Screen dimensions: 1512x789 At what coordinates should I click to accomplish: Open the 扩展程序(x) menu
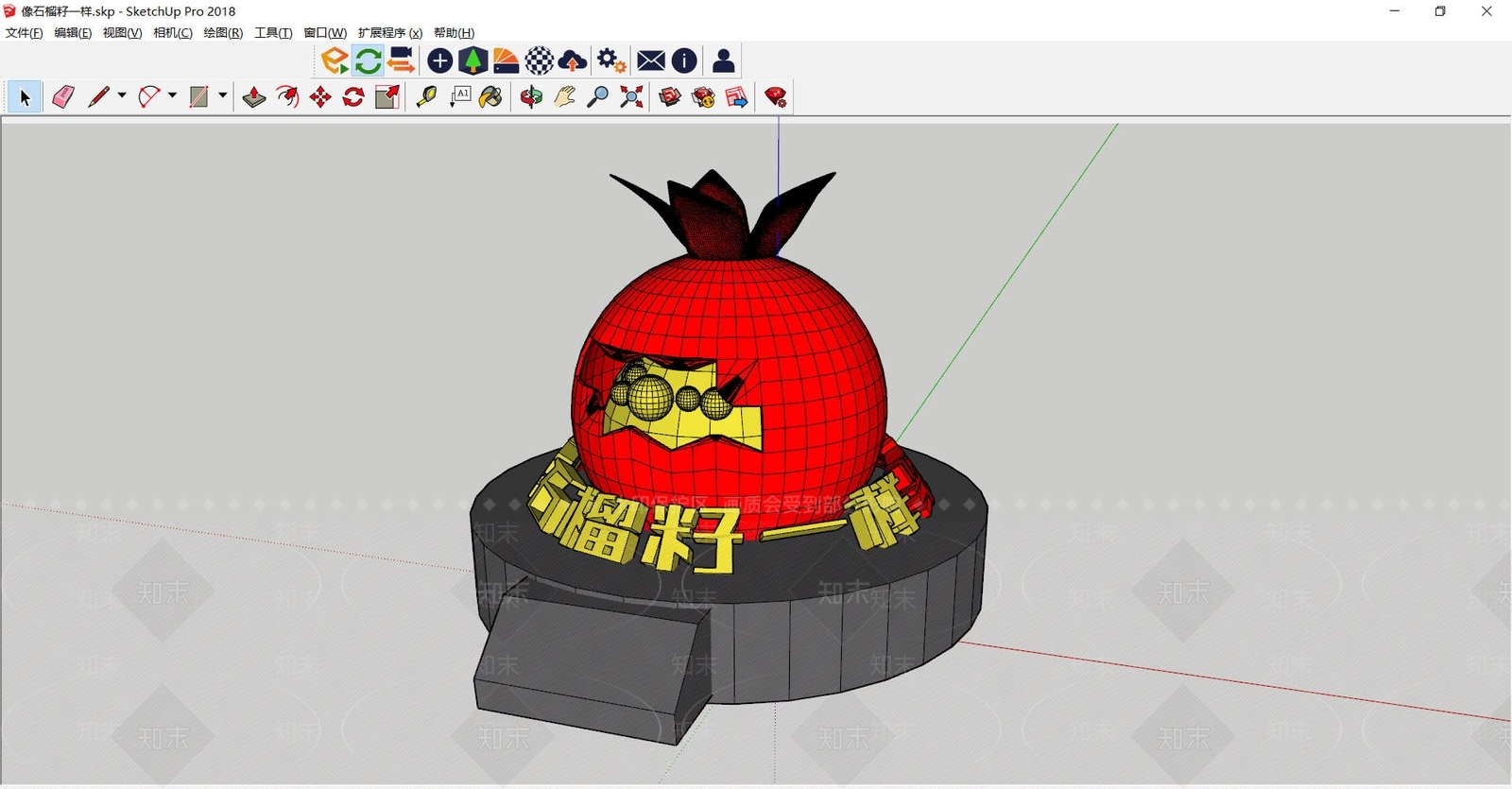pos(390,33)
